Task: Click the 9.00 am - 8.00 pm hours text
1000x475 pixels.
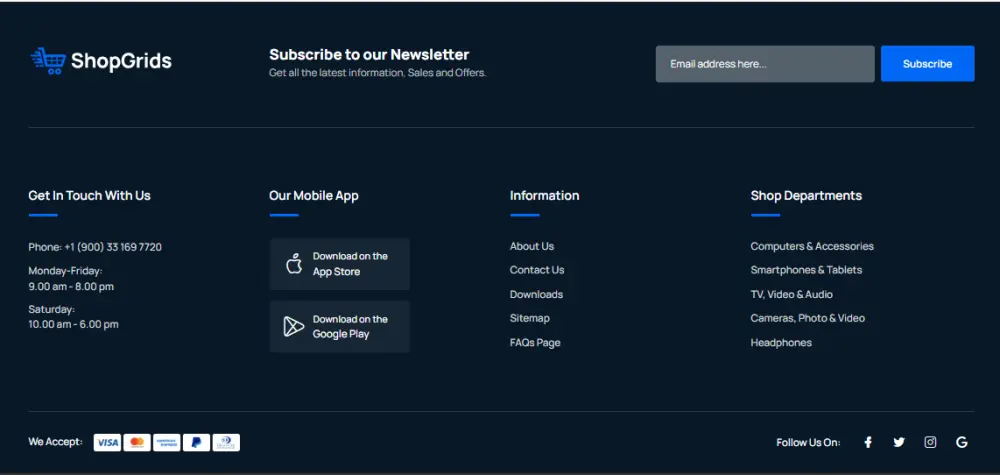Action: pyautogui.click(x=71, y=286)
